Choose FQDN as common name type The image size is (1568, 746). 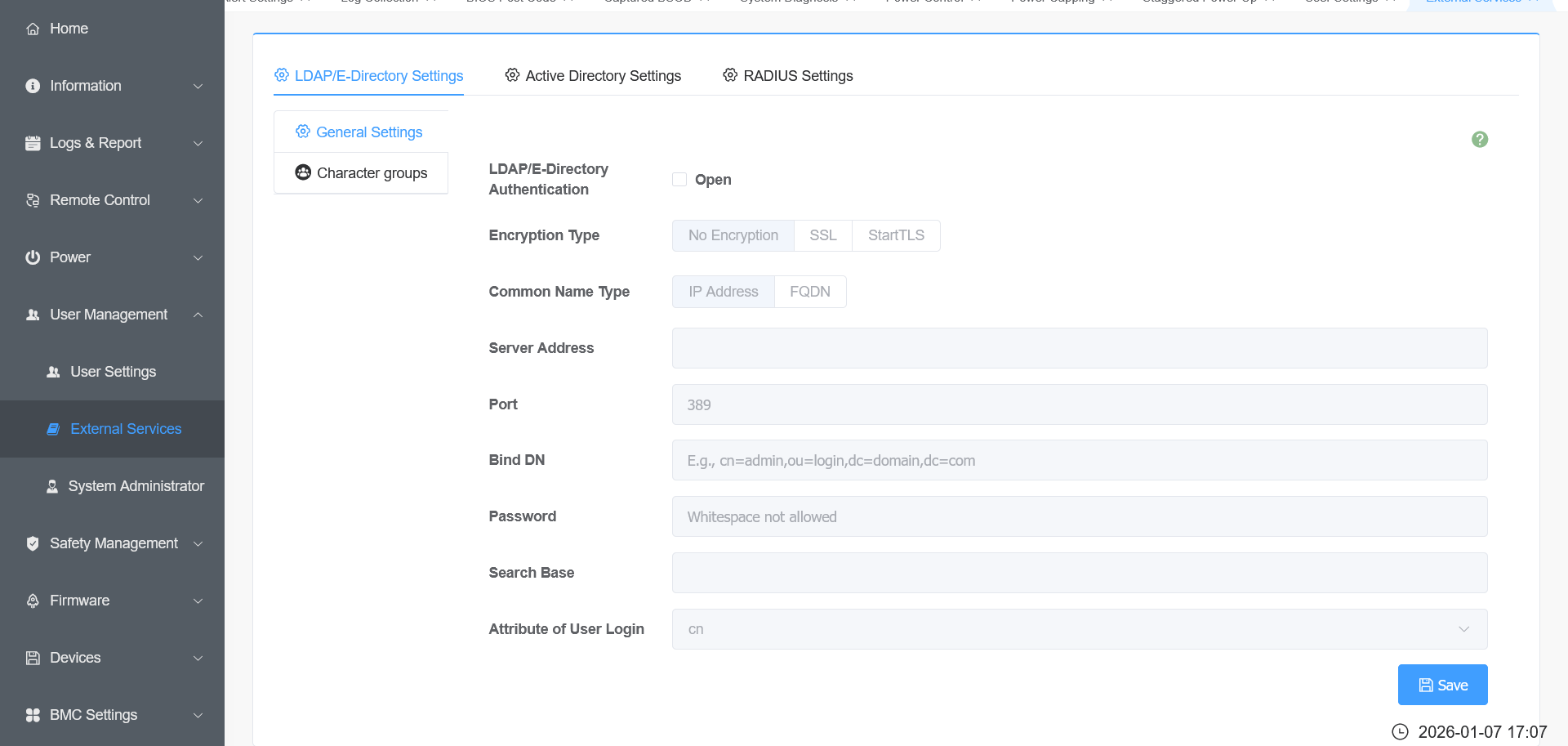(x=809, y=292)
